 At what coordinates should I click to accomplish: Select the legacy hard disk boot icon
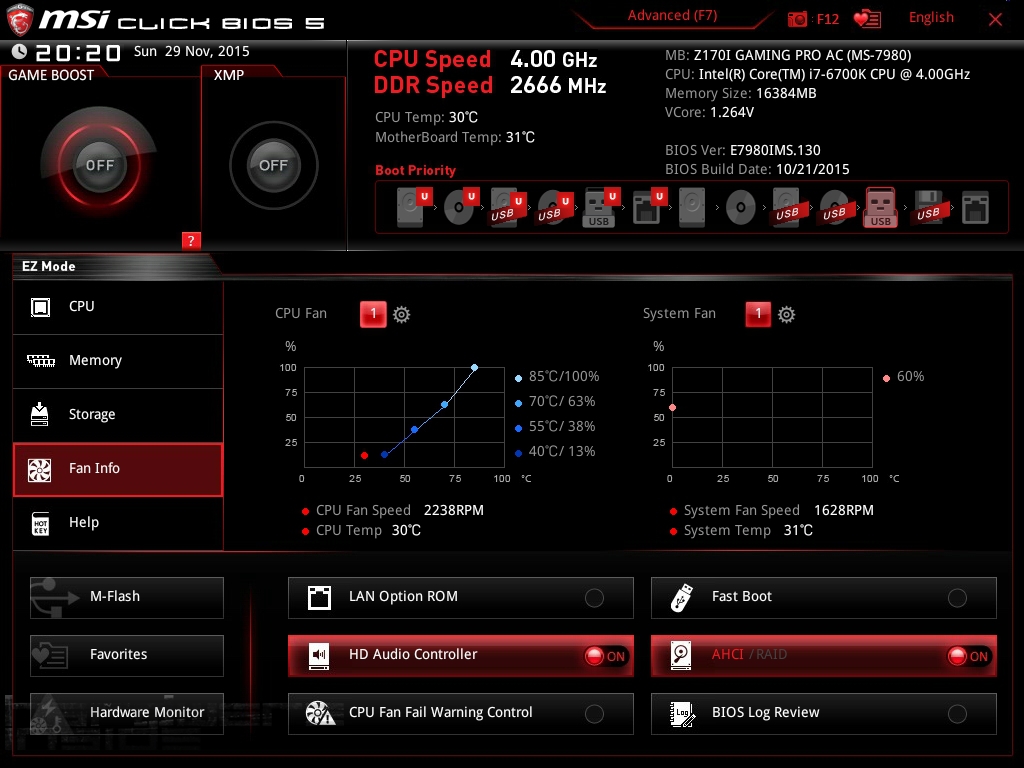click(x=692, y=208)
